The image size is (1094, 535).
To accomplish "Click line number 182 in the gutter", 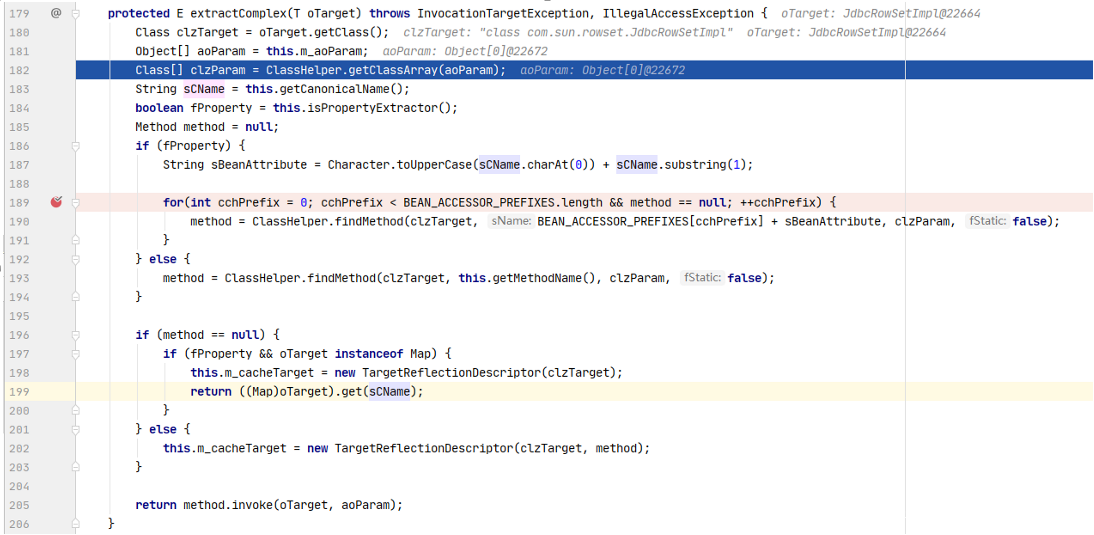I will click(x=19, y=70).
